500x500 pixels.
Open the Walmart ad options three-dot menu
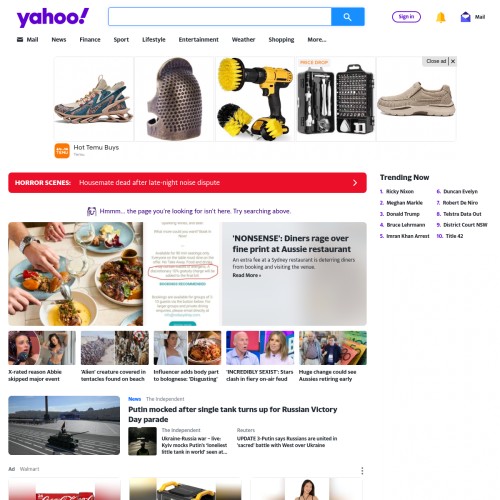click(x=362, y=471)
